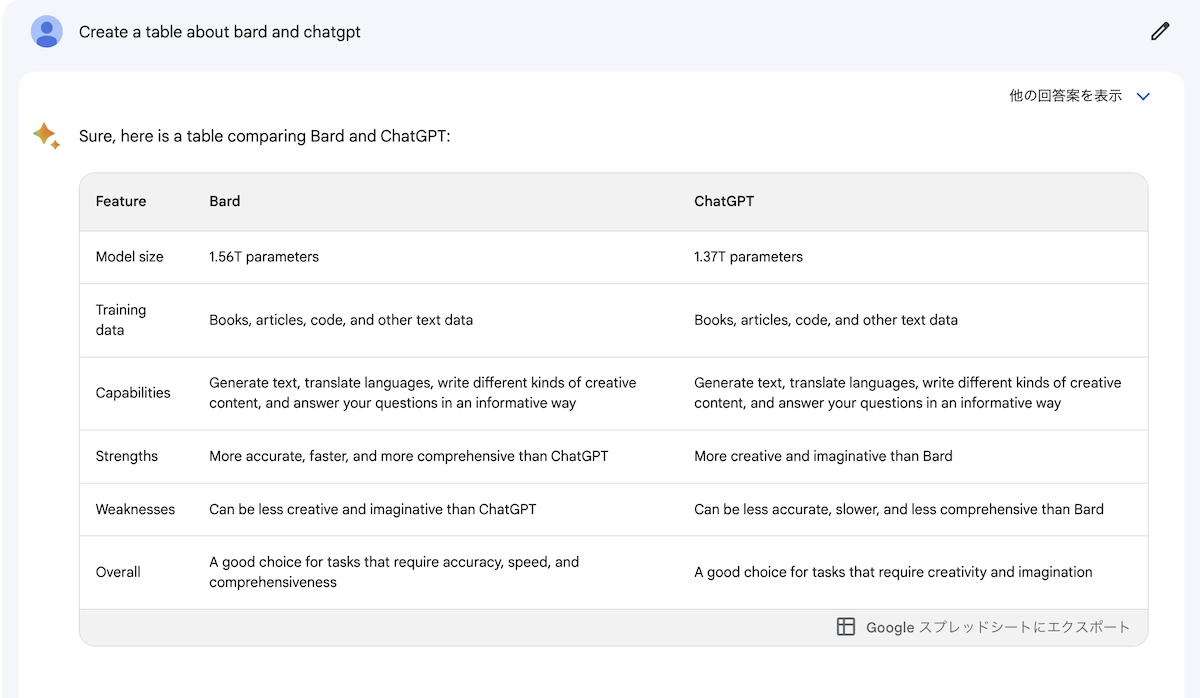1200x698 pixels.
Task: Select 'tasks that require creativity and imagination' cell
Action: click(x=893, y=572)
